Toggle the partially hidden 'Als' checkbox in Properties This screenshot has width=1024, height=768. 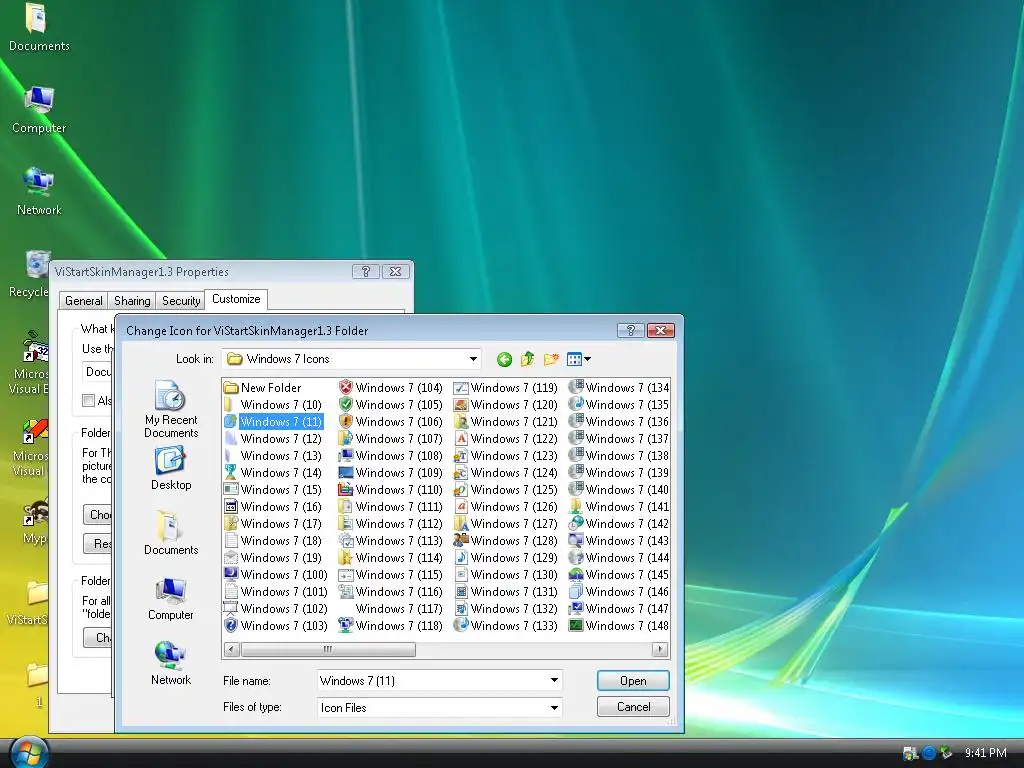pyautogui.click(x=88, y=400)
